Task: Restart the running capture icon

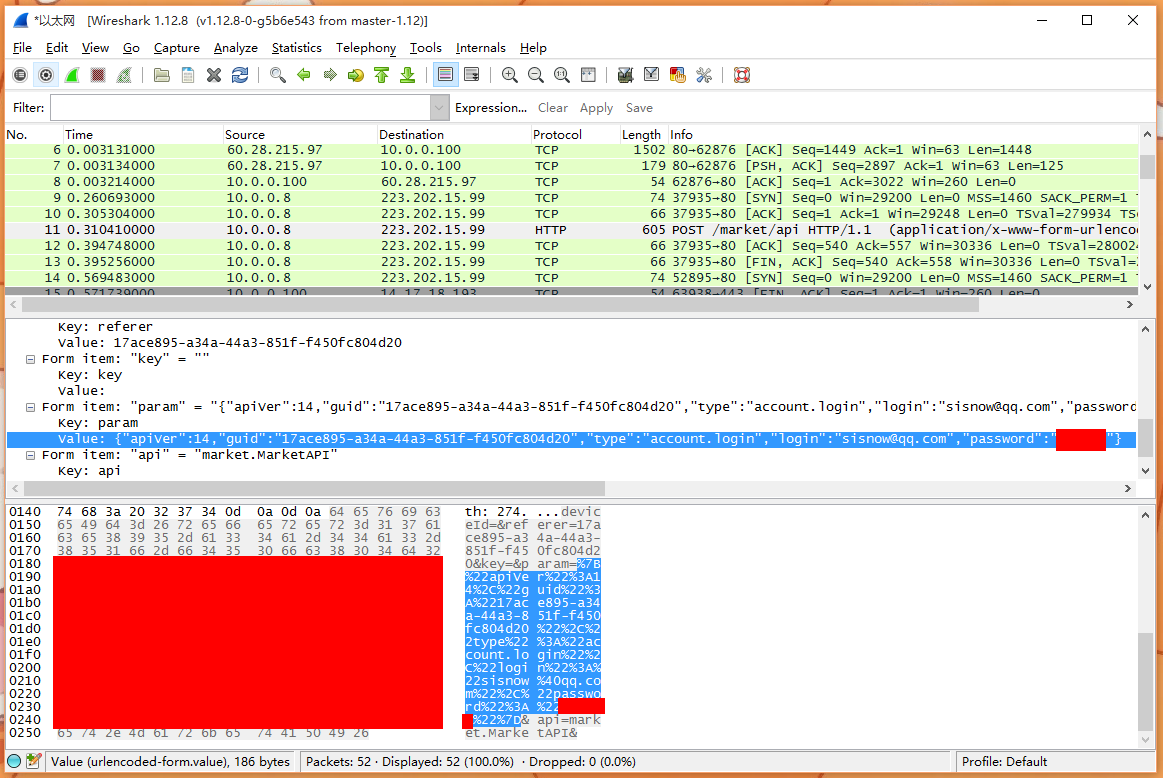Action: [124, 75]
